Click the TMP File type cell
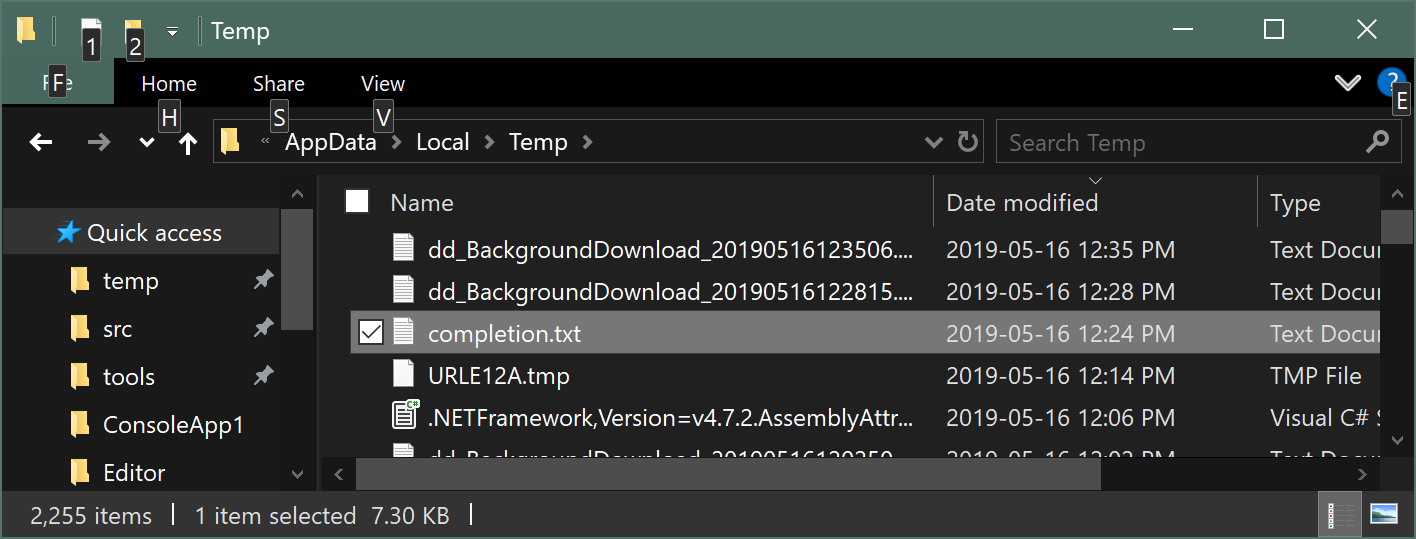The height and width of the screenshot is (539, 1416). [1315, 376]
